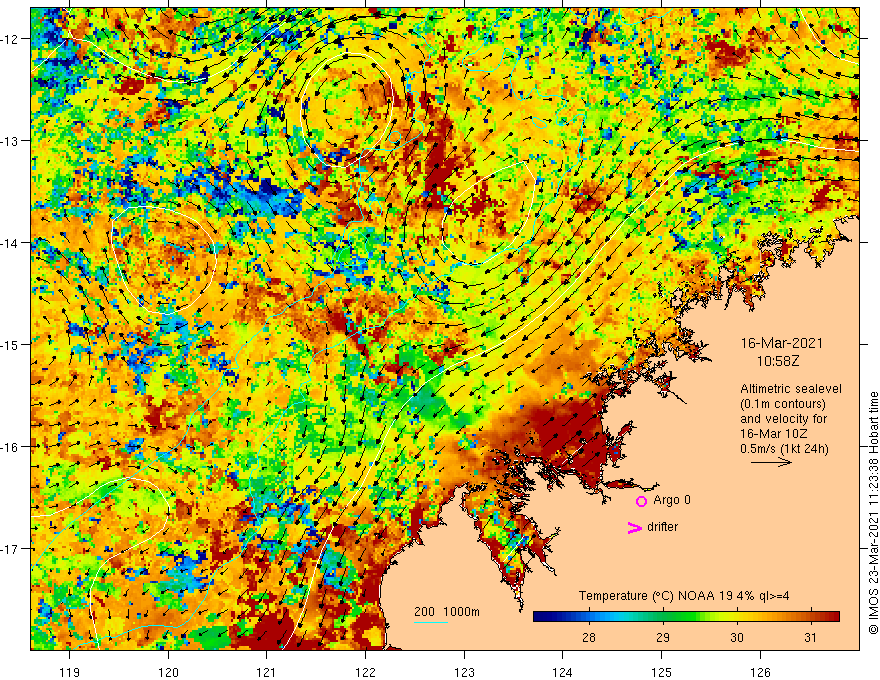Click the latitude label '-14'

click(x=10, y=243)
